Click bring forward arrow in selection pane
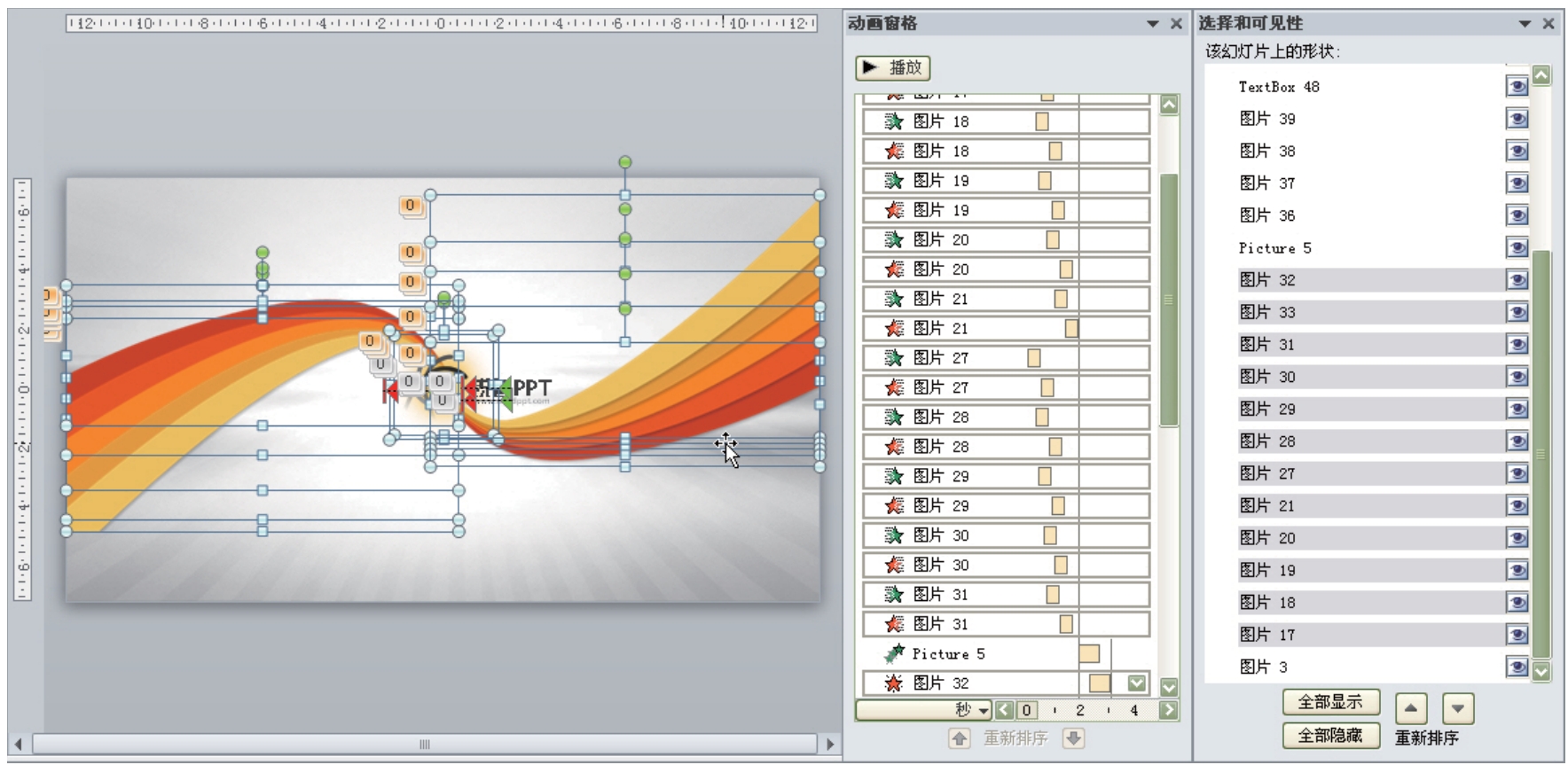The height and width of the screenshot is (765, 1568). pos(1411,708)
